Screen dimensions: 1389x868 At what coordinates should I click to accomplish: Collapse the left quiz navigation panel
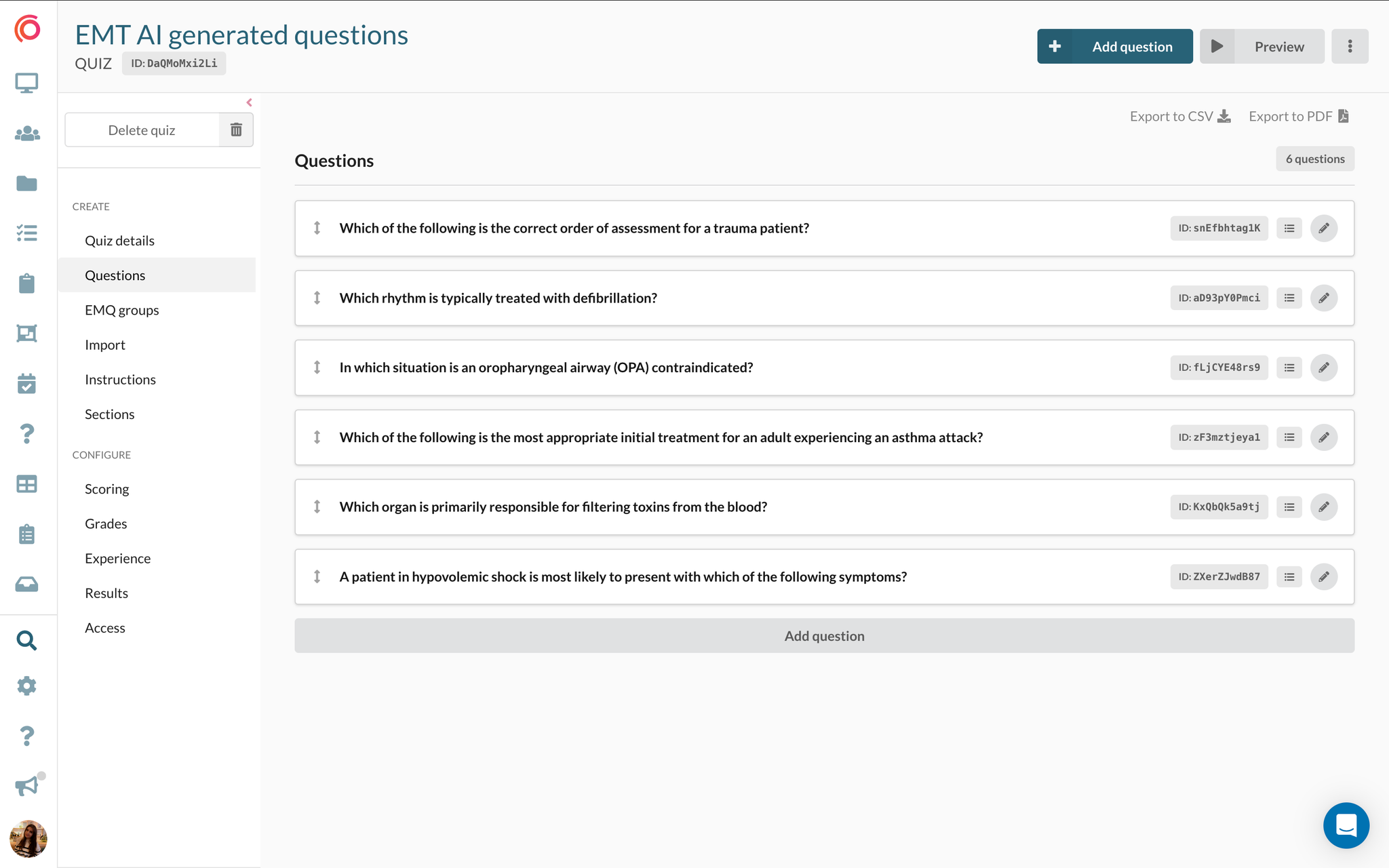pyautogui.click(x=250, y=102)
